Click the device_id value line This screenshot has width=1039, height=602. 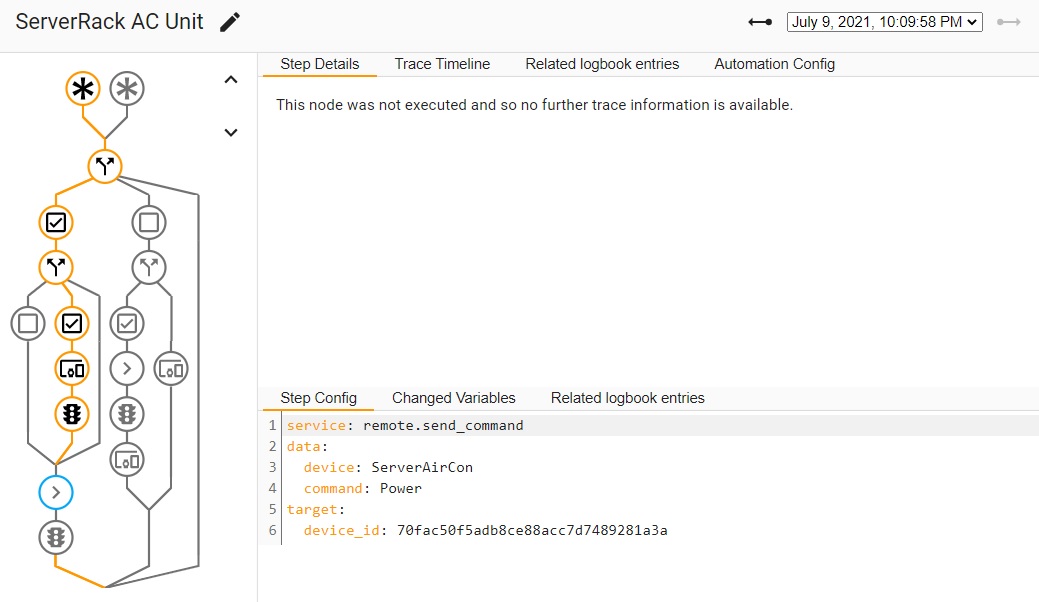pyautogui.click(x=486, y=530)
